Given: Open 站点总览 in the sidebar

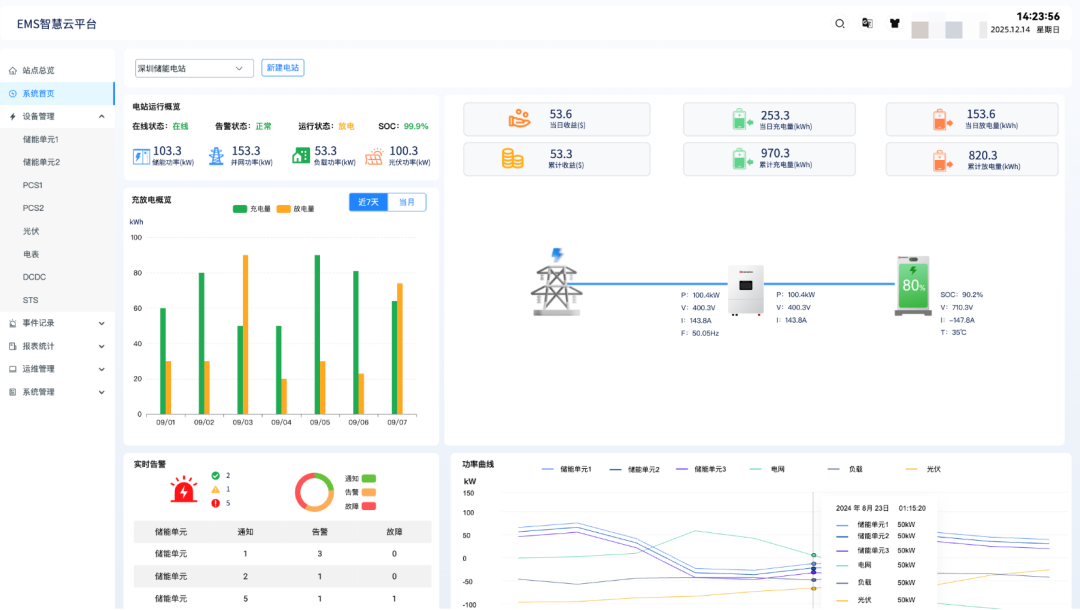Looking at the screenshot, I should pyautogui.click(x=38, y=70).
